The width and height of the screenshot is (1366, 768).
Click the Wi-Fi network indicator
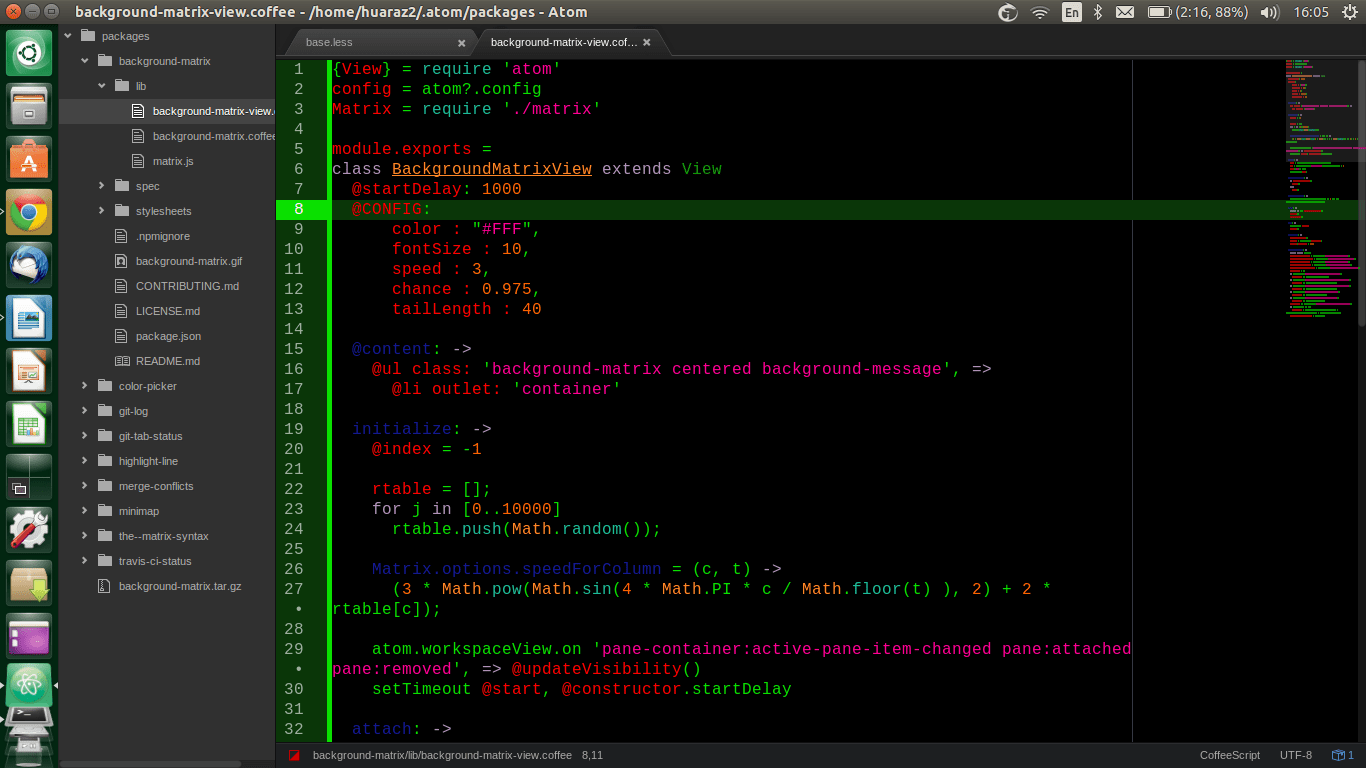pyautogui.click(x=1040, y=13)
